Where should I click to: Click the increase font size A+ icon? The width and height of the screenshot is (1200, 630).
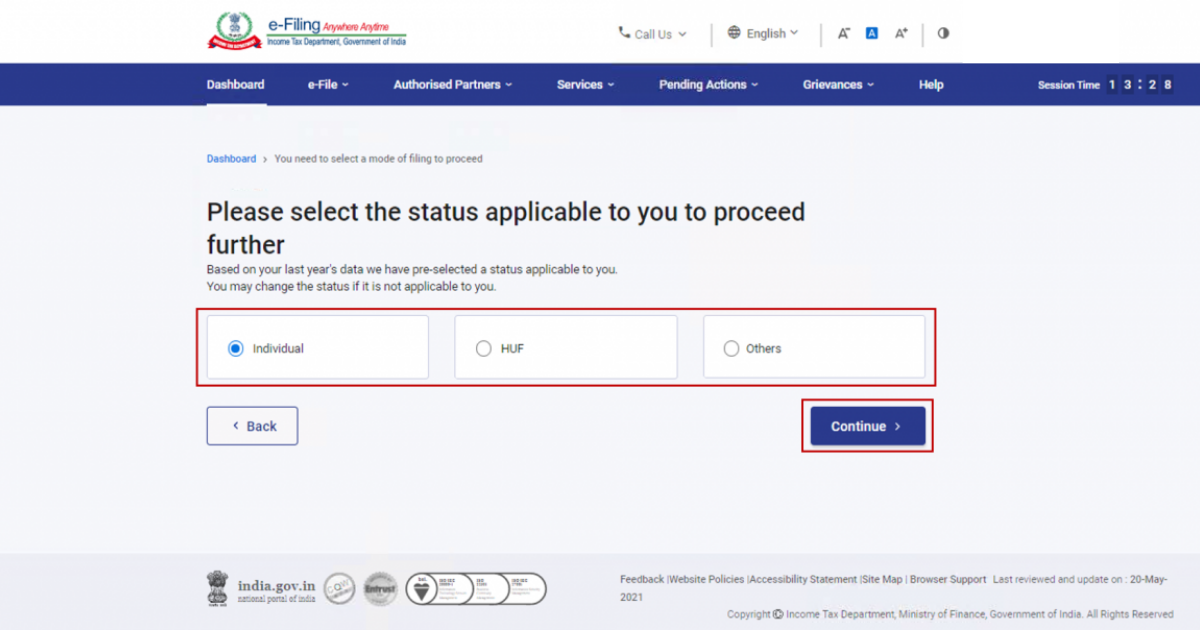pos(901,33)
